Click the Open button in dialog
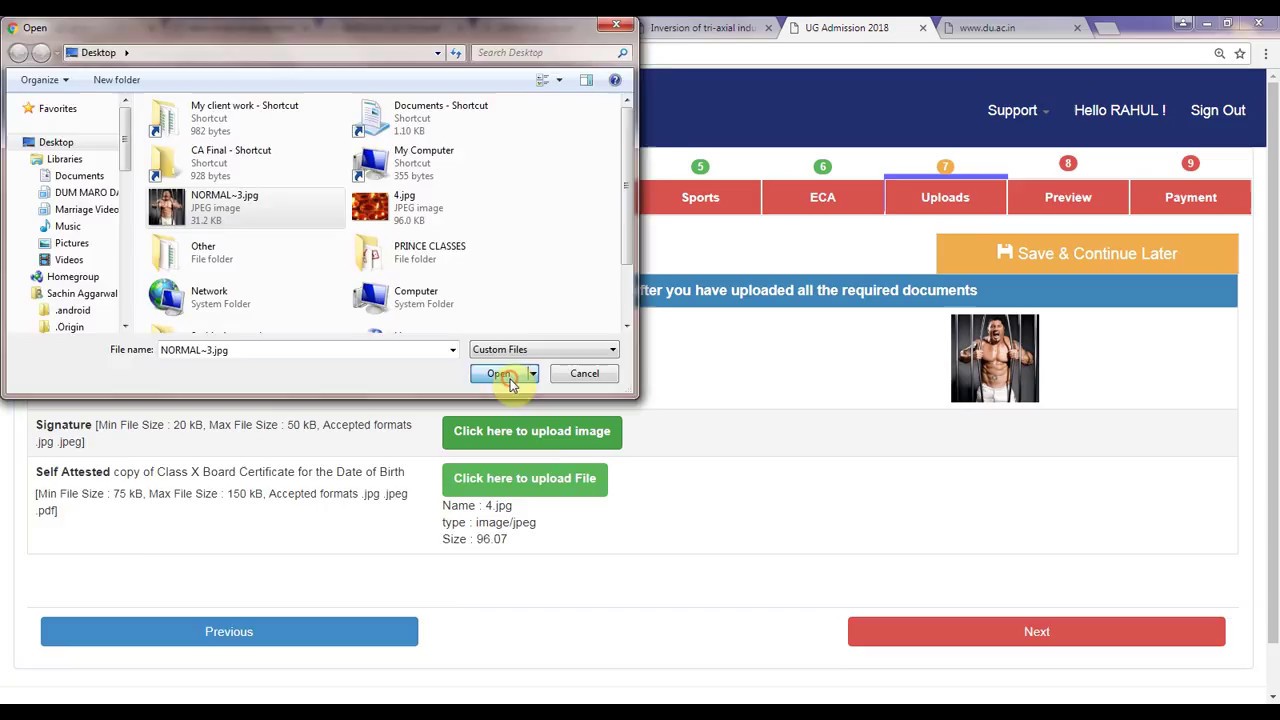This screenshot has width=1280, height=720. coord(499,374)
